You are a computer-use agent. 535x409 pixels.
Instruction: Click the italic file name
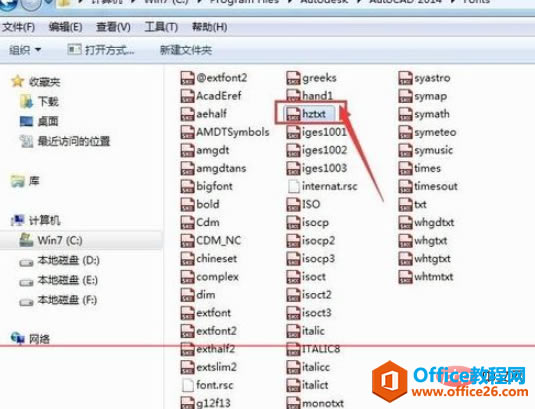pyautogui.click(x=313, y=331)
